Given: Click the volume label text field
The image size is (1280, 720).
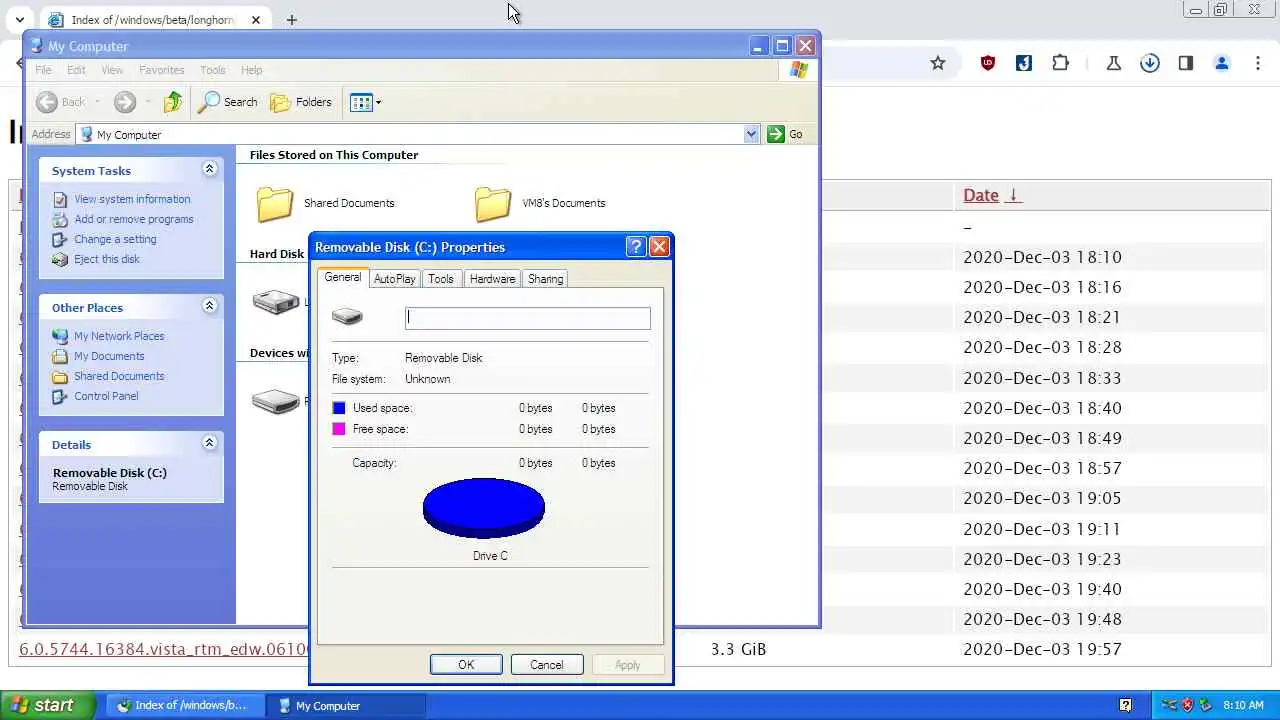Looking at the screenshot, I should [528, 318].
